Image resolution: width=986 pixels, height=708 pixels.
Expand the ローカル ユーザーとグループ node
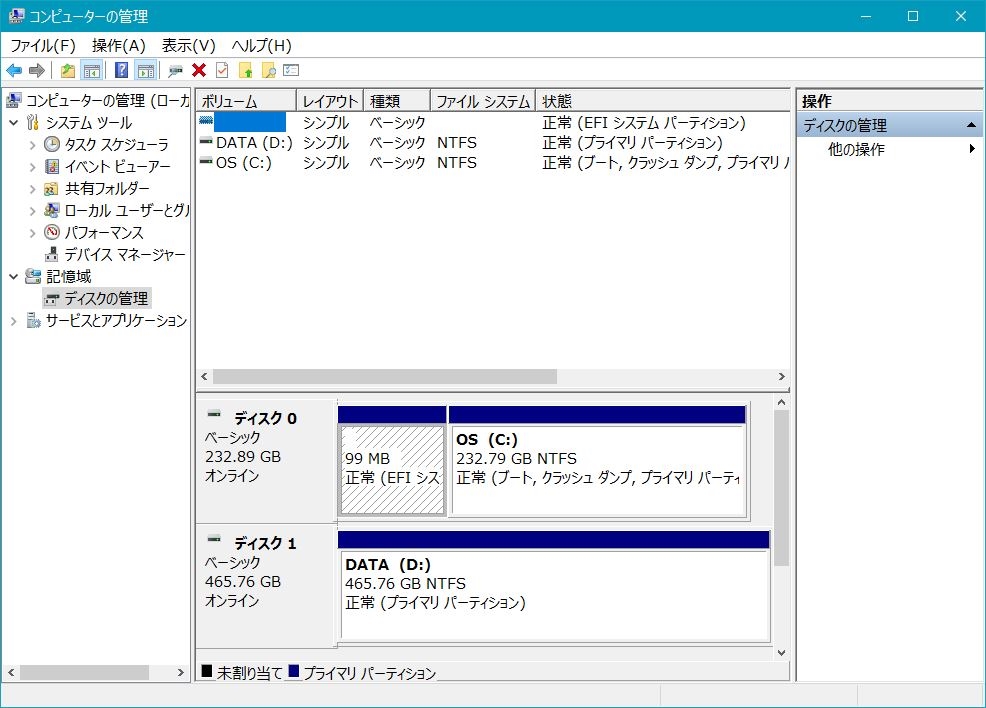click(x=32, y=211)
